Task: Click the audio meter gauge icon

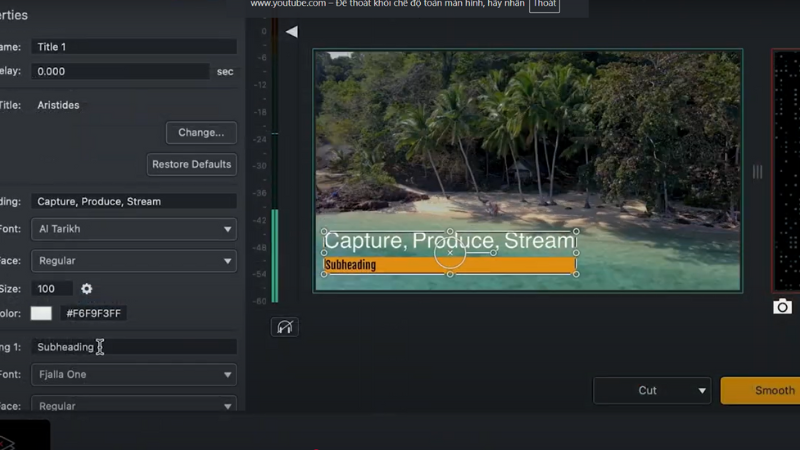Action: [285, 327]
